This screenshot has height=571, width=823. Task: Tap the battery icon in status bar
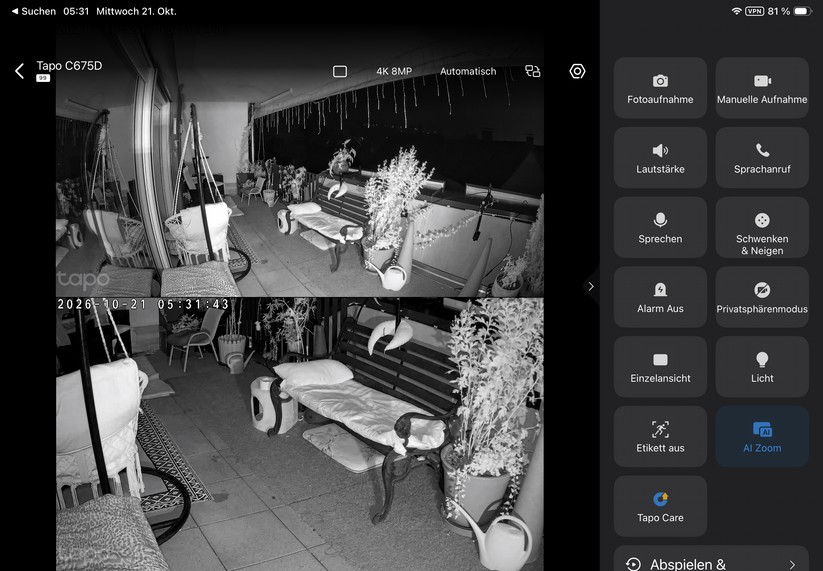pos(803,11)
